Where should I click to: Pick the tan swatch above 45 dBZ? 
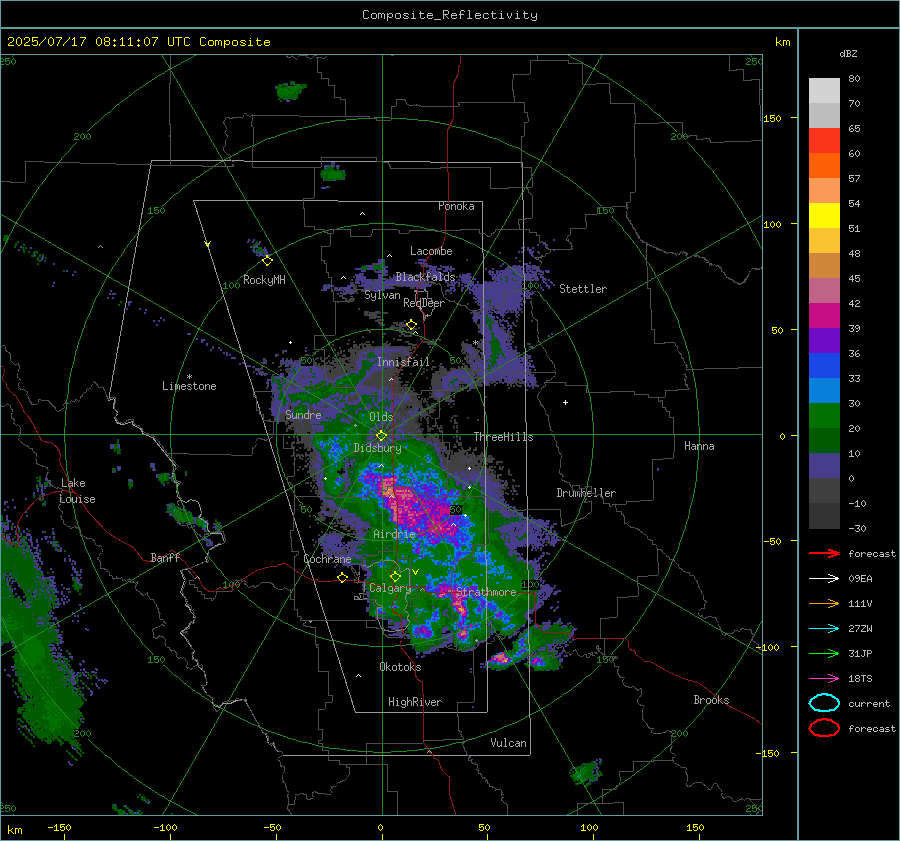pyautogui.click(x=824, y=265)
